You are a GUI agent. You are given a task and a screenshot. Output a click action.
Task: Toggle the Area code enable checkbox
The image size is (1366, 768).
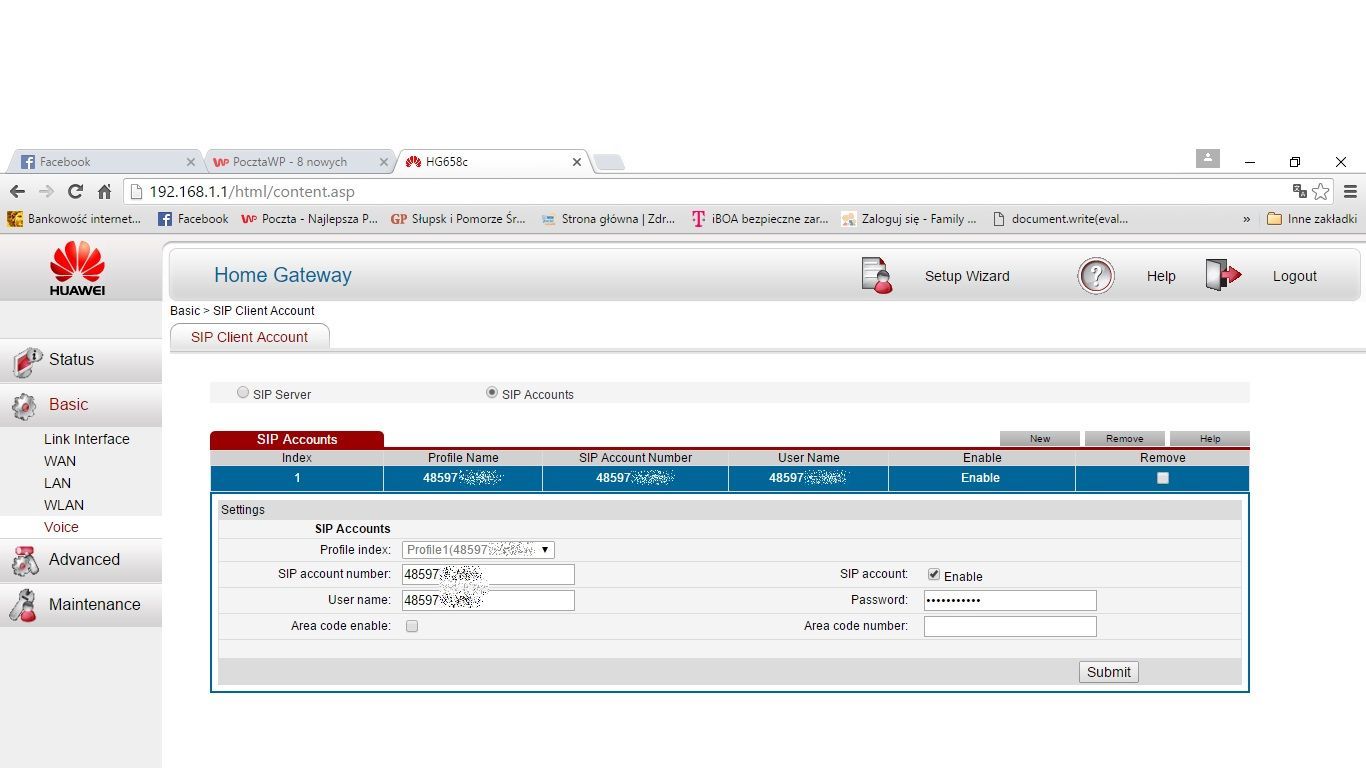(x=412, y=626)
